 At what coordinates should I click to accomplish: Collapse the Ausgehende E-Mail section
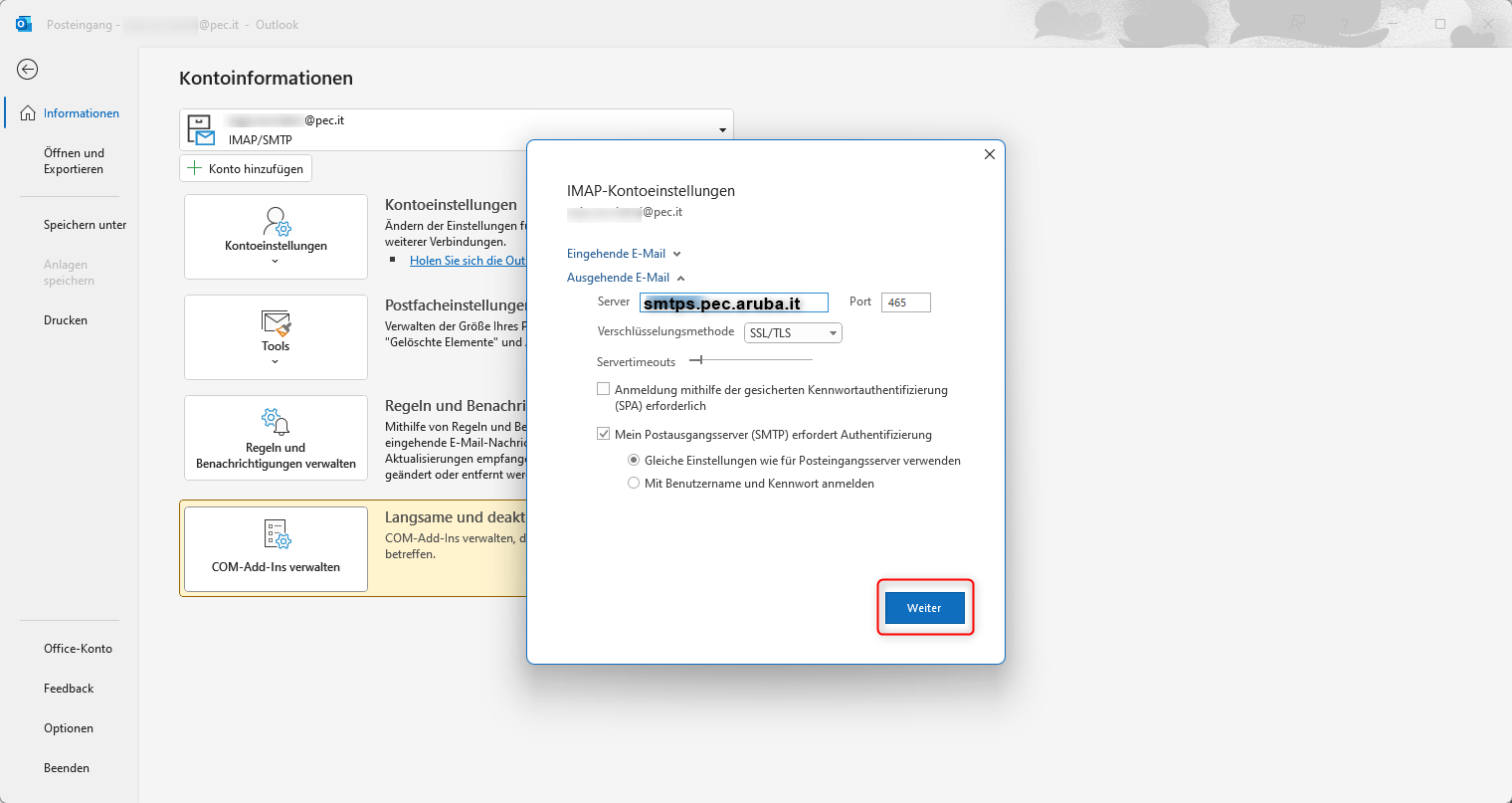(626, 278)
